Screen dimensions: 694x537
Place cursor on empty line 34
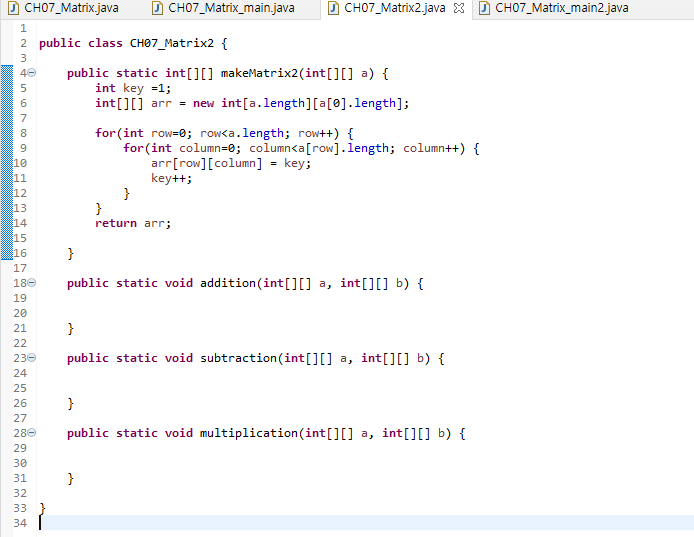(x=366, y=523)
